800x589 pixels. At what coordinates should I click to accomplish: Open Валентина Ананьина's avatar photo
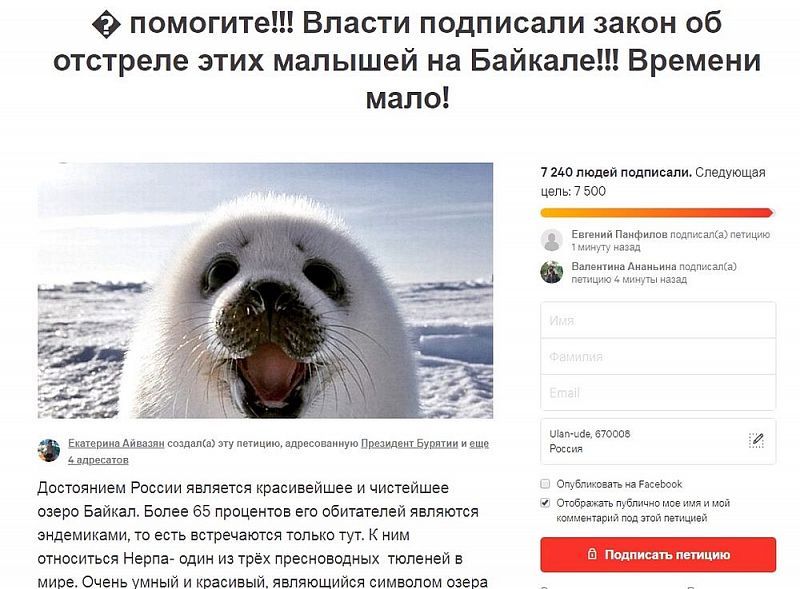552,272
